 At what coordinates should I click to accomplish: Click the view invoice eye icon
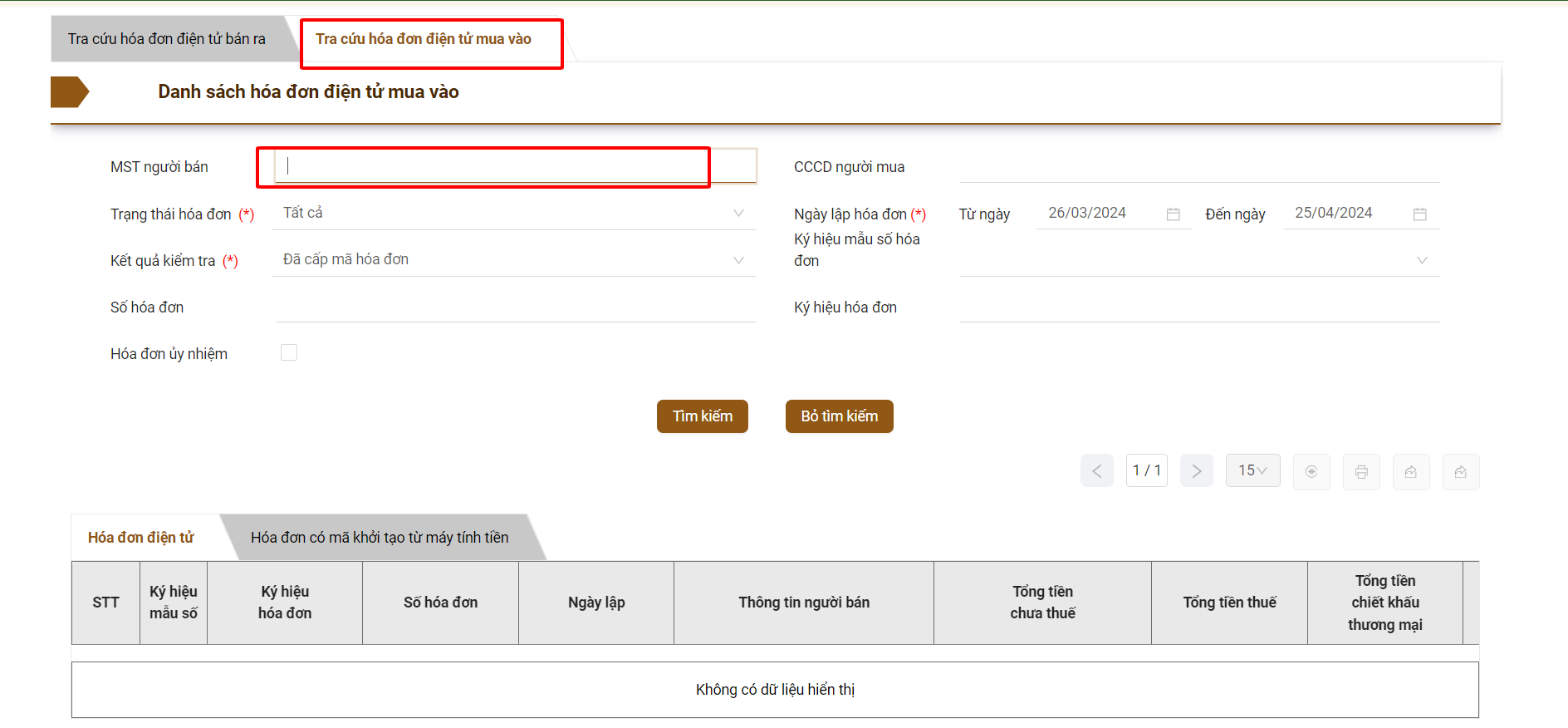1311,472
